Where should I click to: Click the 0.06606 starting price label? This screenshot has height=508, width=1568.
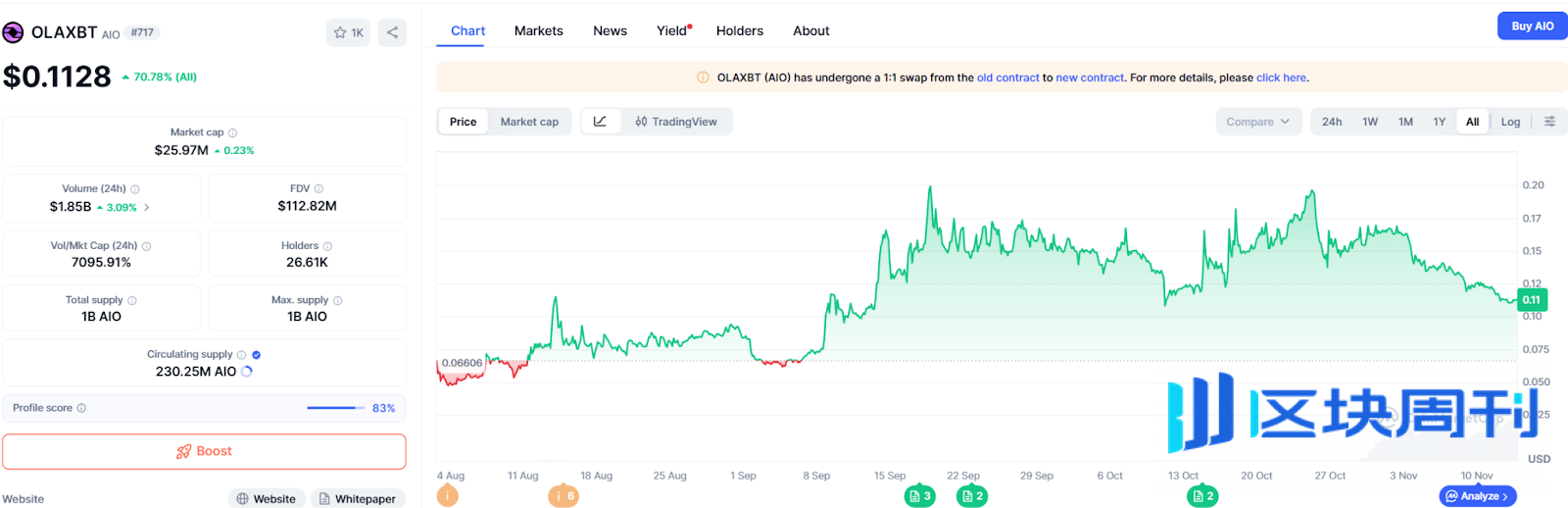[x=462, y=363]
